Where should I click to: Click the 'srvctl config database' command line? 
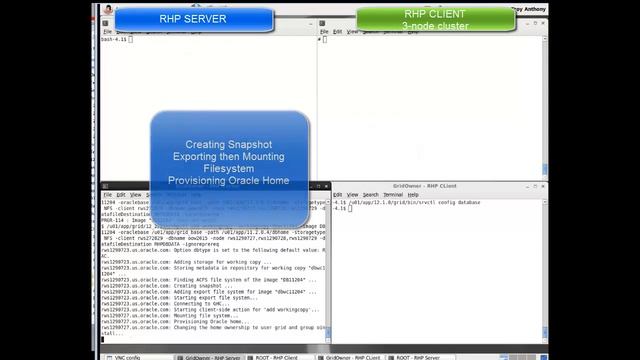(x=407, y=202)
